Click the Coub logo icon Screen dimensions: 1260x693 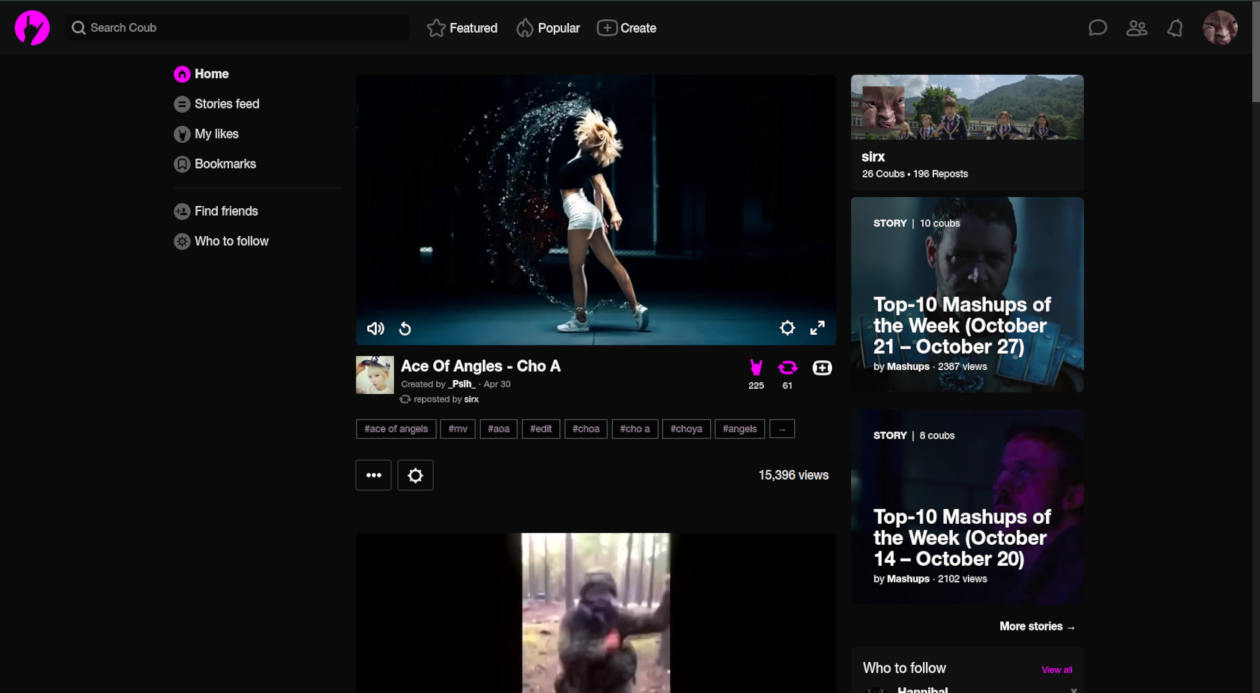[32, 28]
